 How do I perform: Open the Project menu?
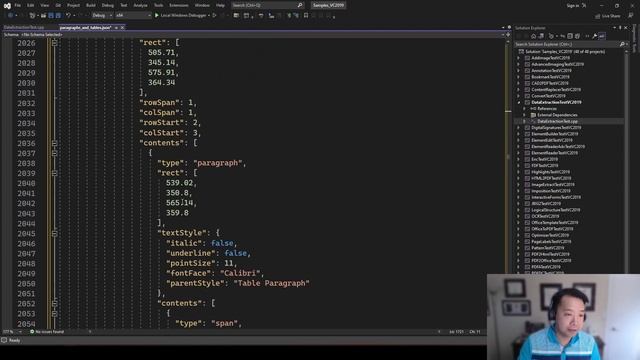click(73, 5)
